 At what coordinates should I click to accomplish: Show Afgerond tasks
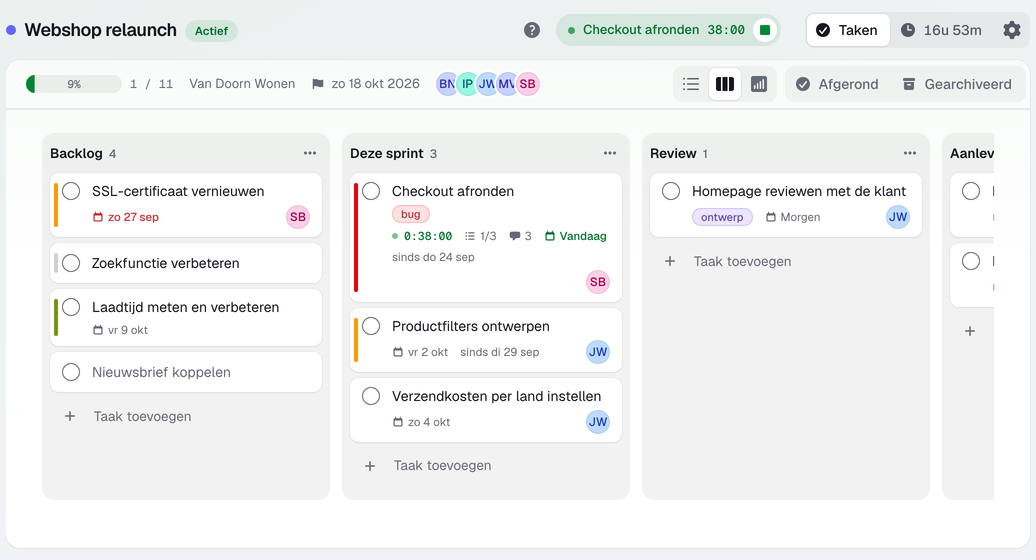click(x=837, y=84)
